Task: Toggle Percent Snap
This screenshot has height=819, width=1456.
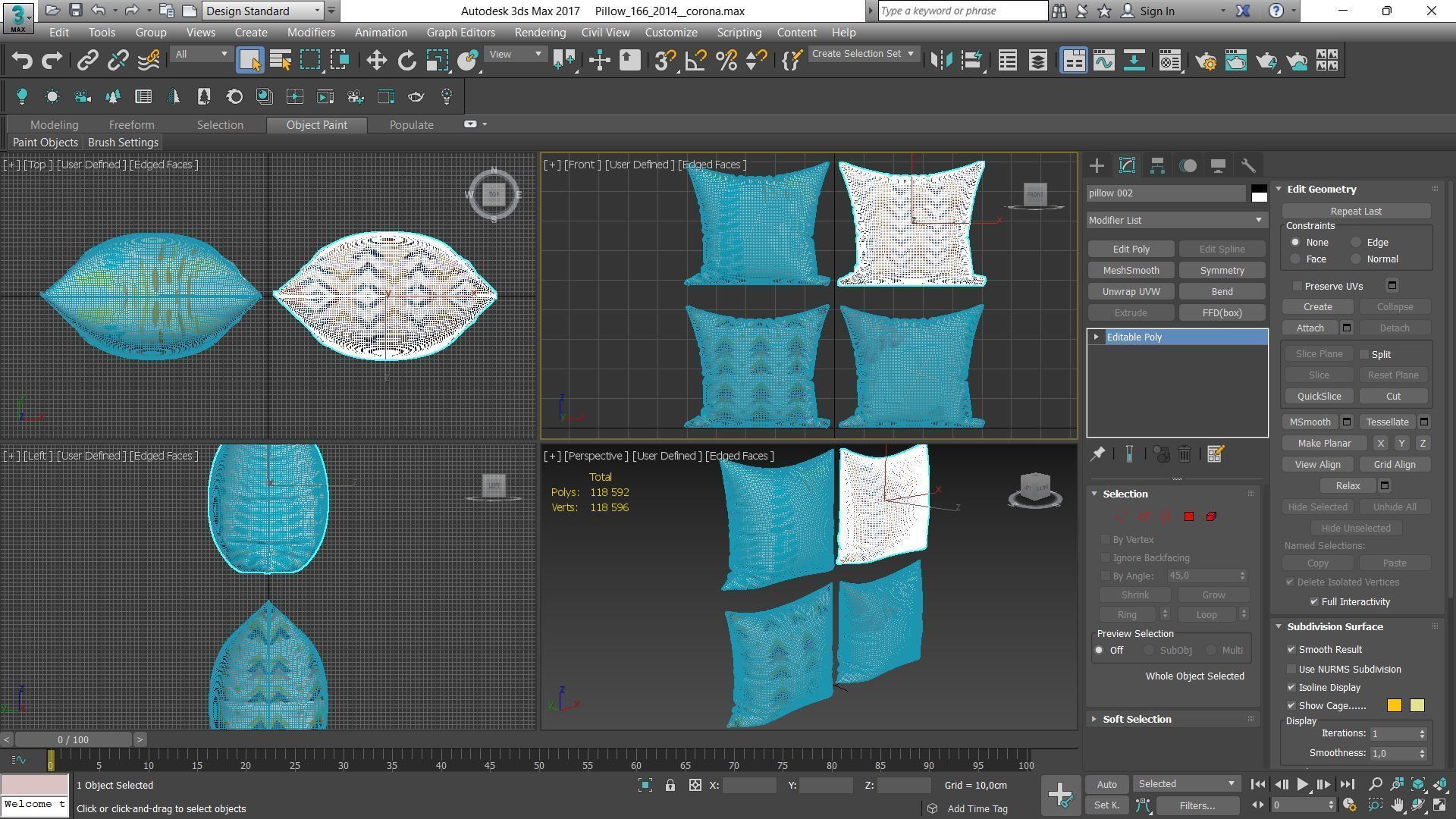Action: tap(726, 61)
